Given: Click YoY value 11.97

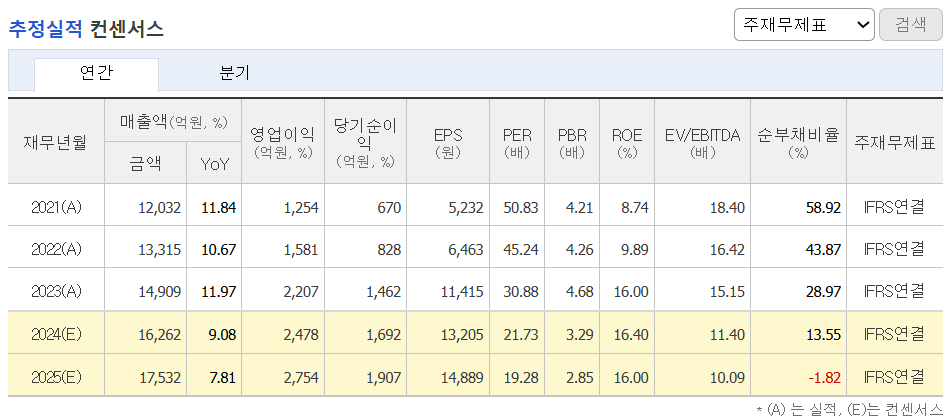Looking at the screenshot, I should coord(219,292).
